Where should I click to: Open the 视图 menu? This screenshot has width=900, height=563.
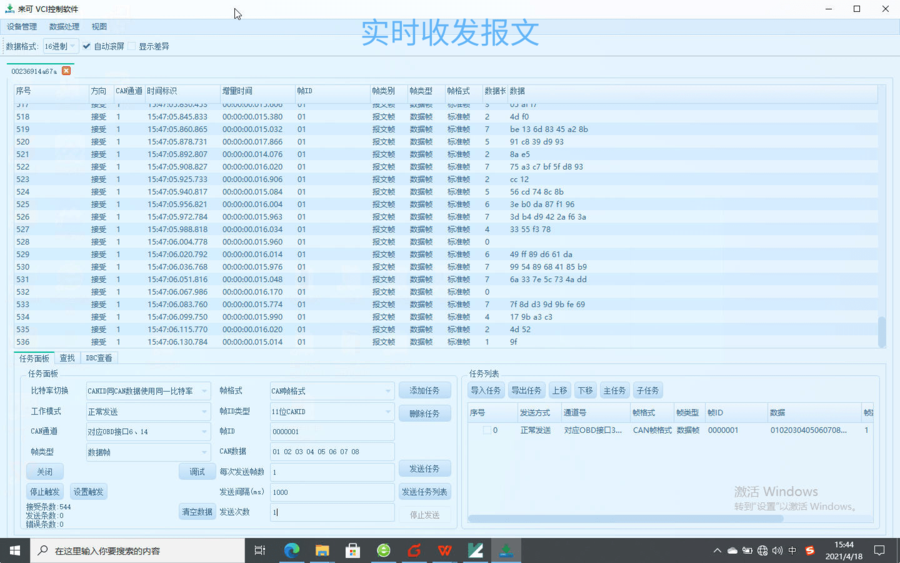click(x=99, y=26)
